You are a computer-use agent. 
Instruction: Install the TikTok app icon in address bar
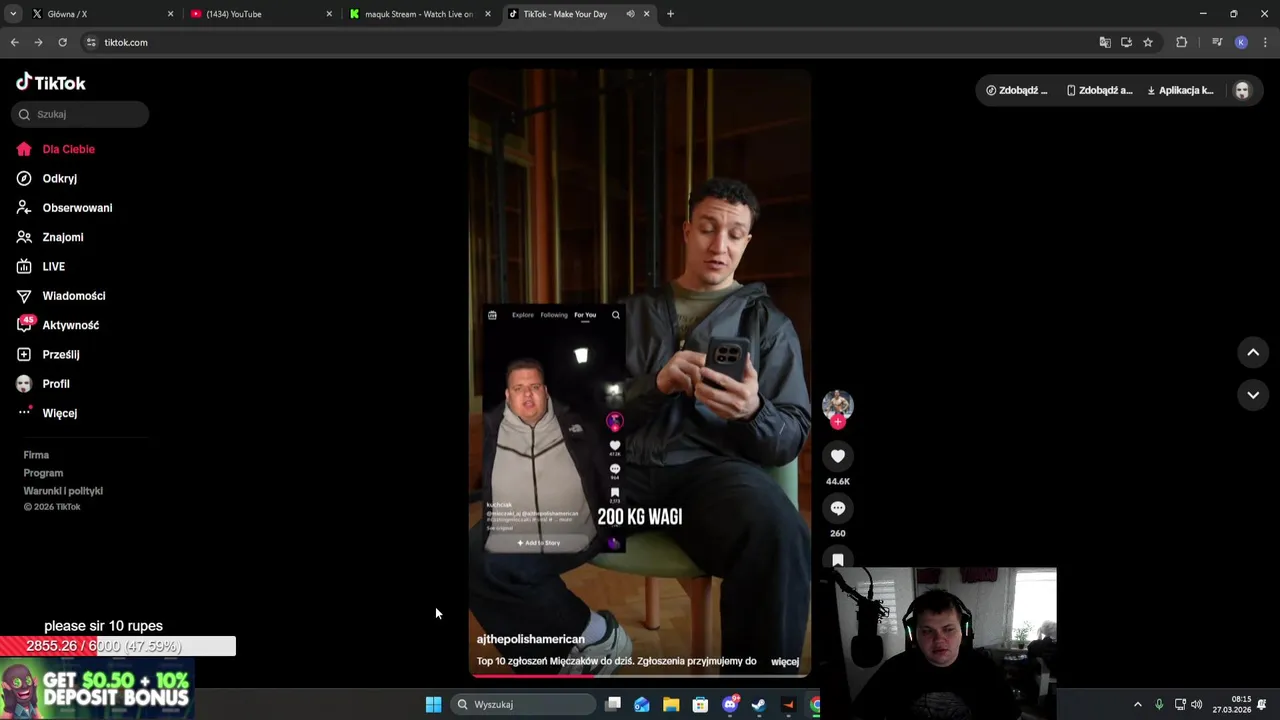pos(1126,42)
